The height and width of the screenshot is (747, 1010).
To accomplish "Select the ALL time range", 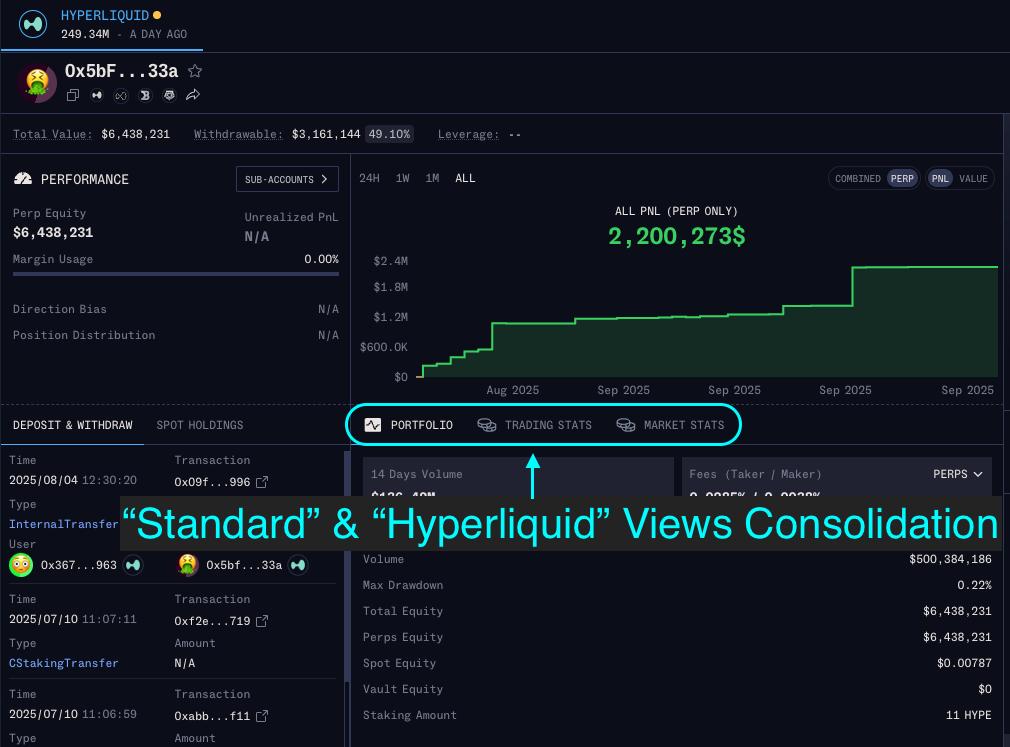I will click(465, 178).
